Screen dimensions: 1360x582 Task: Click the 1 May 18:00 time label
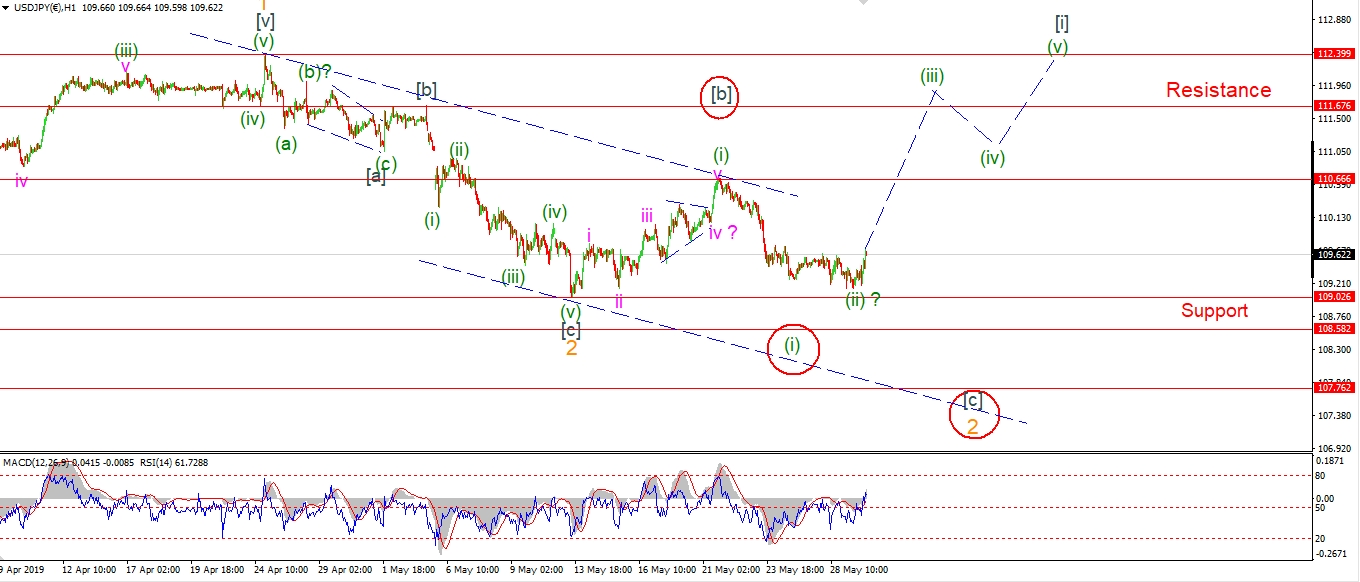point(409,569)
